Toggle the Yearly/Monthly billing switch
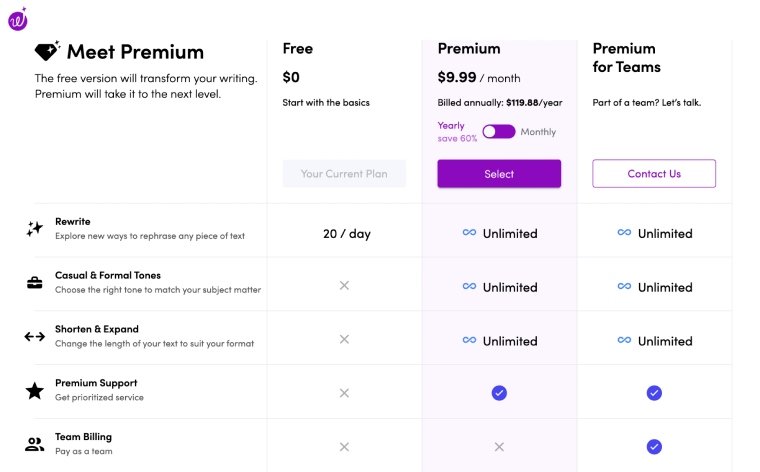 (499, 131)
